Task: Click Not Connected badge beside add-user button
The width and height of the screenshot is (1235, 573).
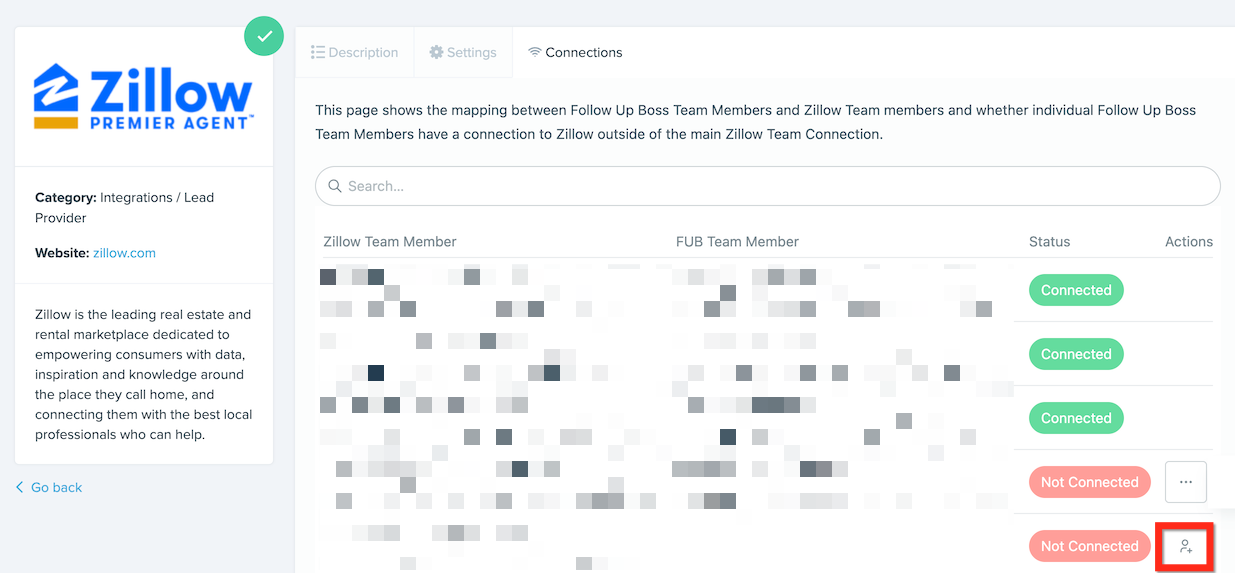Action: coord(1089,546)
